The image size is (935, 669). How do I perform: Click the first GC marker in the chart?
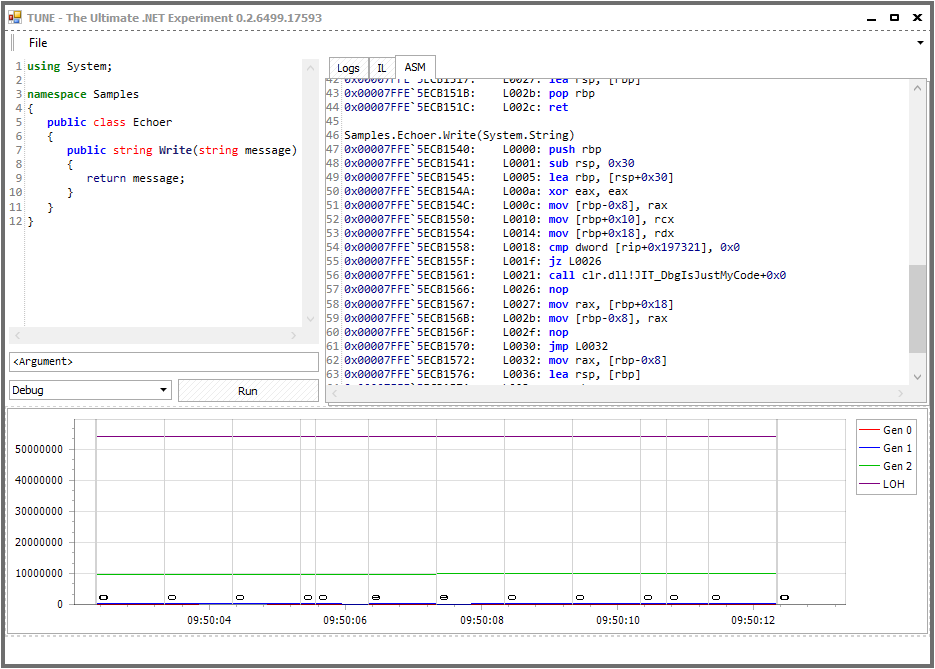pos(103,597)
